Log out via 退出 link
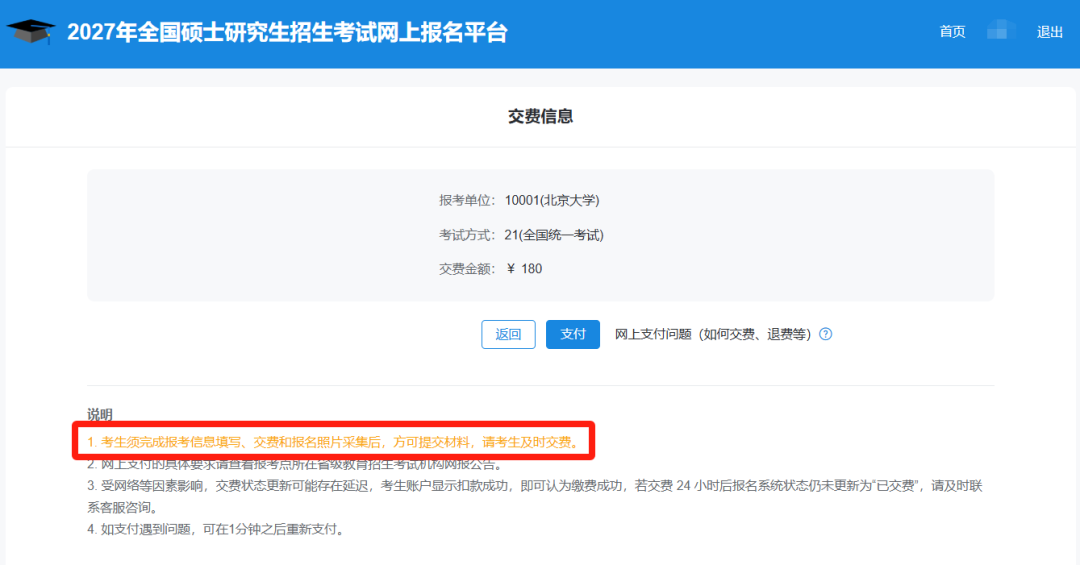The image size is (1080, 565). tap(1050, 32)
